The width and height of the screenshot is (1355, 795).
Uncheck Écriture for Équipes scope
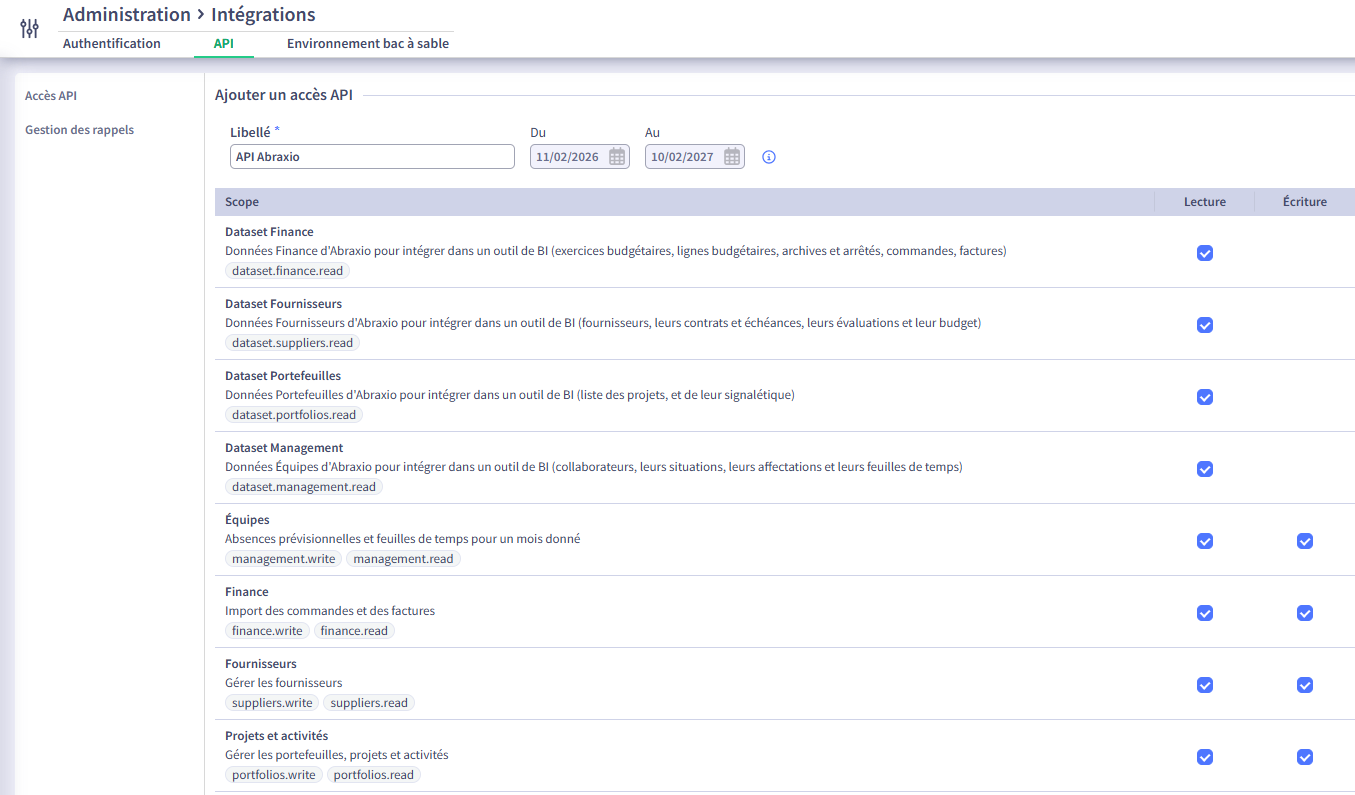click(x=1305, y=541)
